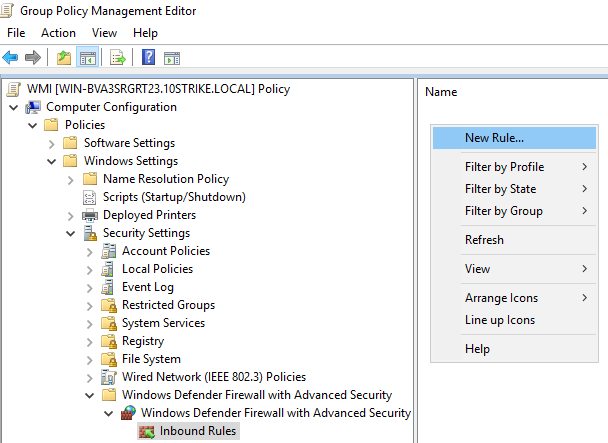Viewport: 608px width, 443px height.
Task: Click the Export List toolbar icon
Action: click(x=118, y=58)
